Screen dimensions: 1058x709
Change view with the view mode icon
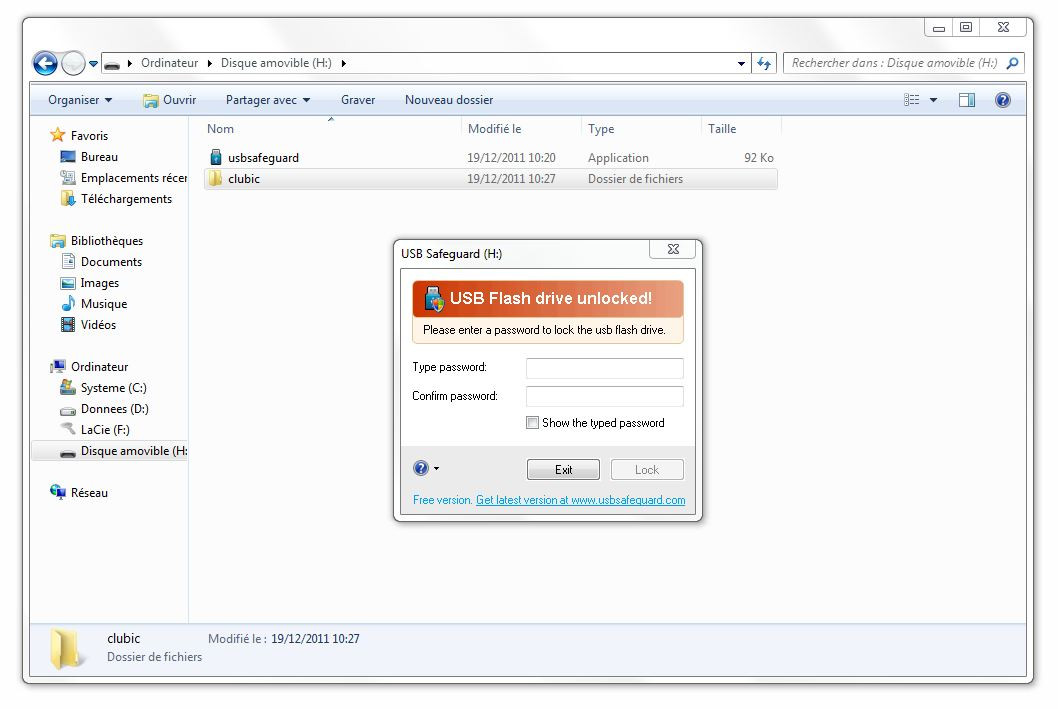tap(912, 100)
